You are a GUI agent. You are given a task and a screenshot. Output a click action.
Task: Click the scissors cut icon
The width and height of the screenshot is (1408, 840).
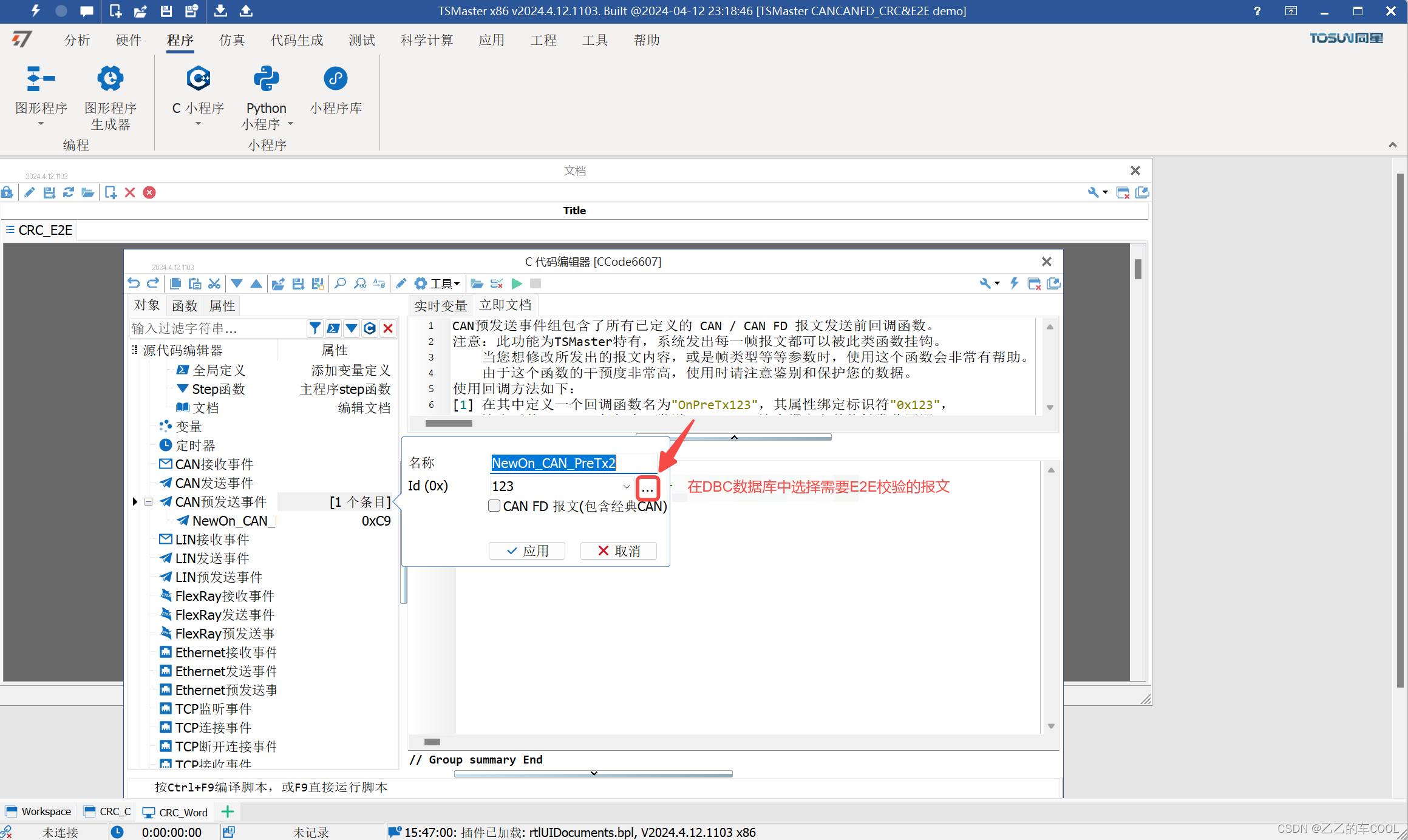coord(214,283)
